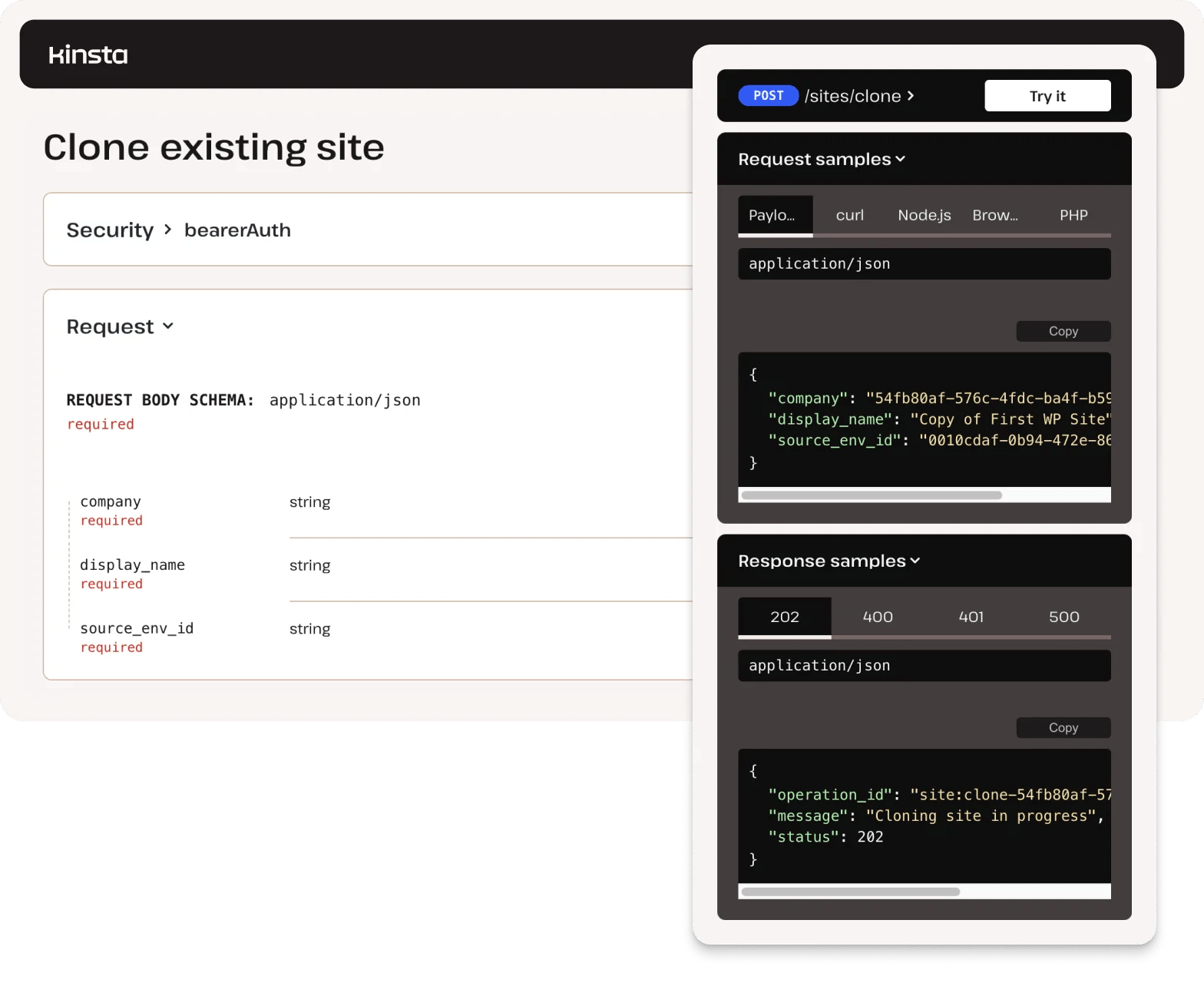The image size is (1204, 983).
Task: Click the response sample horizontal scrollbar
Action: (x=851, y=892)
